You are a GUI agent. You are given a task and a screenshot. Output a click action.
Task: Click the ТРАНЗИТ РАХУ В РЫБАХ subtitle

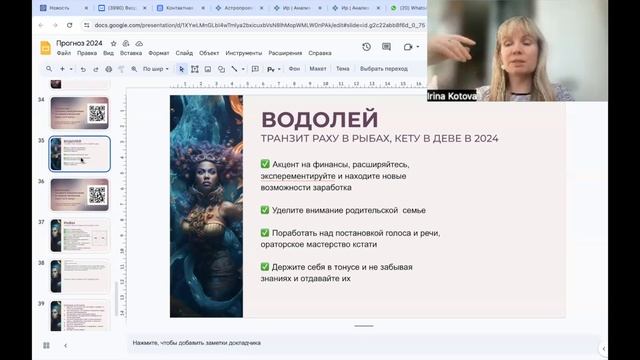point(380,139)
